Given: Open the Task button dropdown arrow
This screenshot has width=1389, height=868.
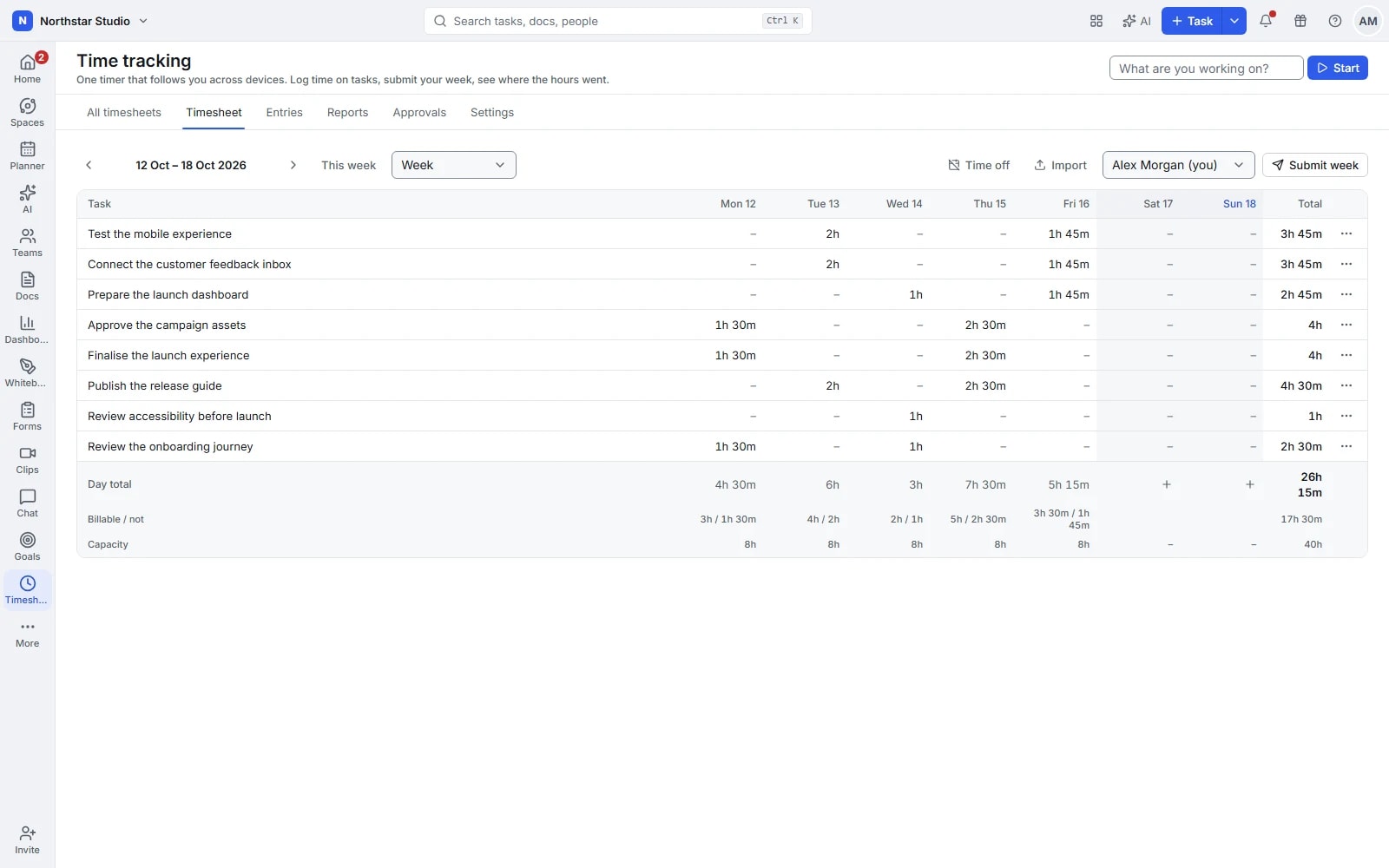Looking at the screenshot, I should [1234, 21].
